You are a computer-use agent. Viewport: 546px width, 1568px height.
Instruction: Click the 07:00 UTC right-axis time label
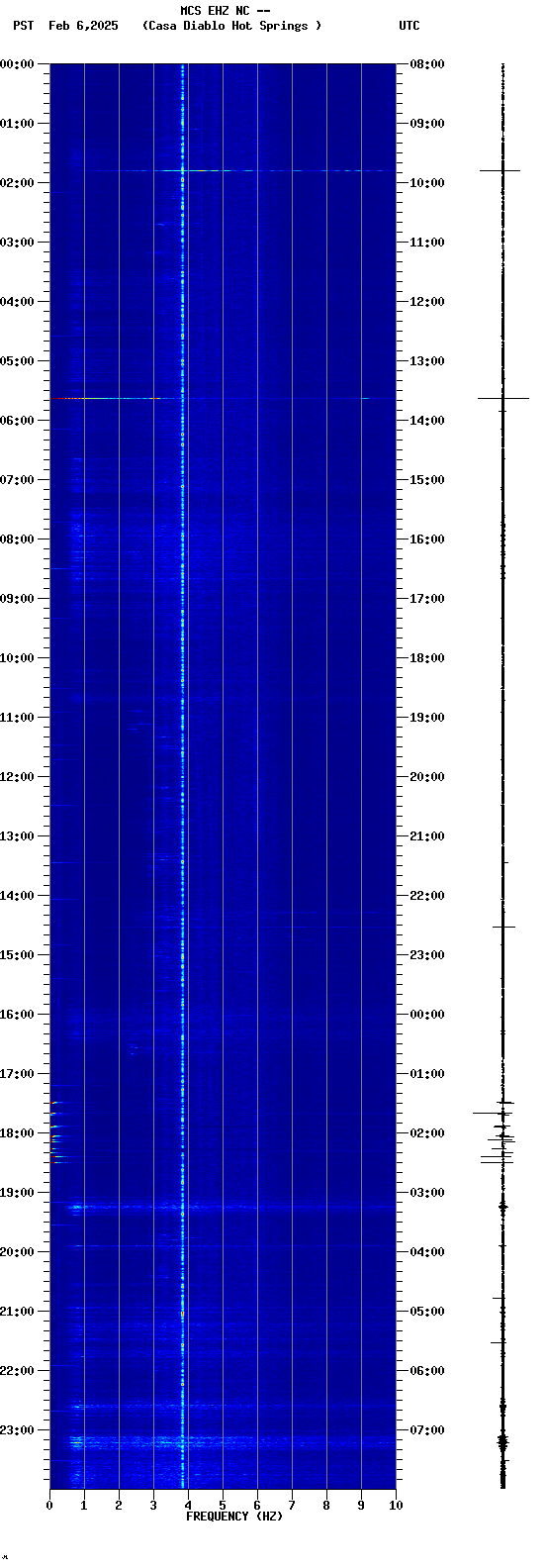pyautogui.click(x=427, y=1430)
